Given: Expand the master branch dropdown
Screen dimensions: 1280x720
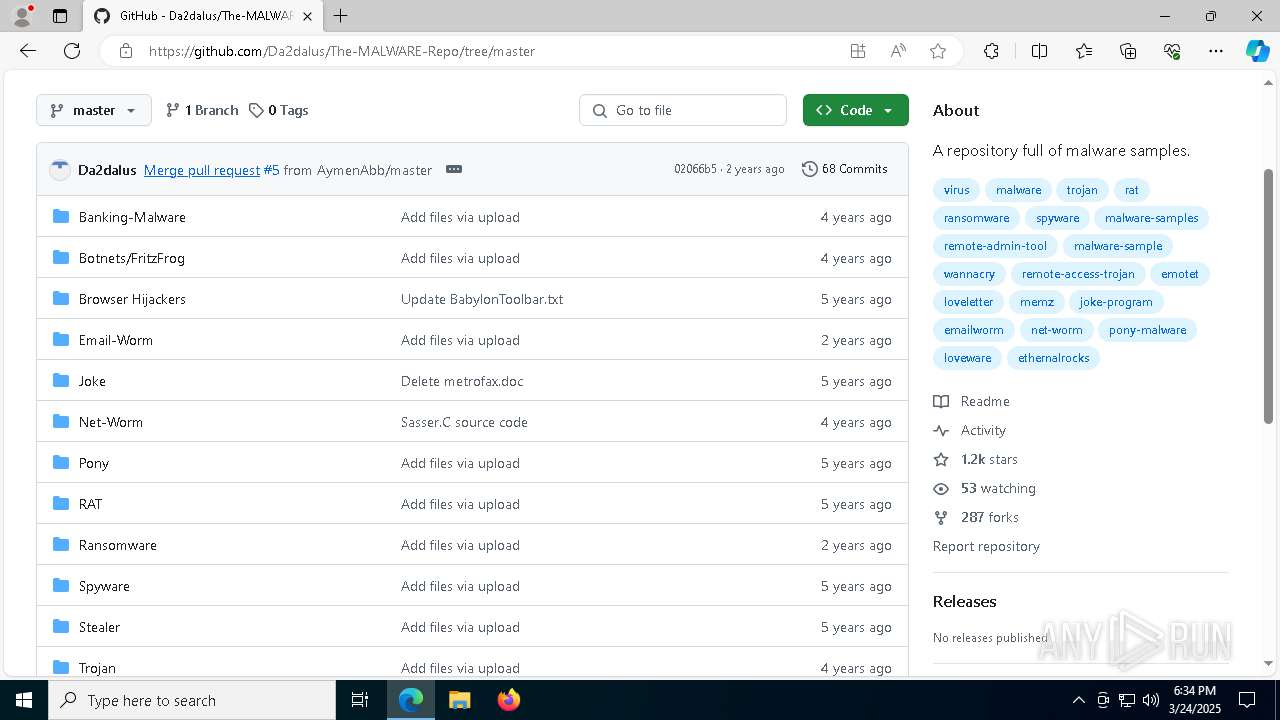Looking at the screenshot, I should click(x=94, y=110).
